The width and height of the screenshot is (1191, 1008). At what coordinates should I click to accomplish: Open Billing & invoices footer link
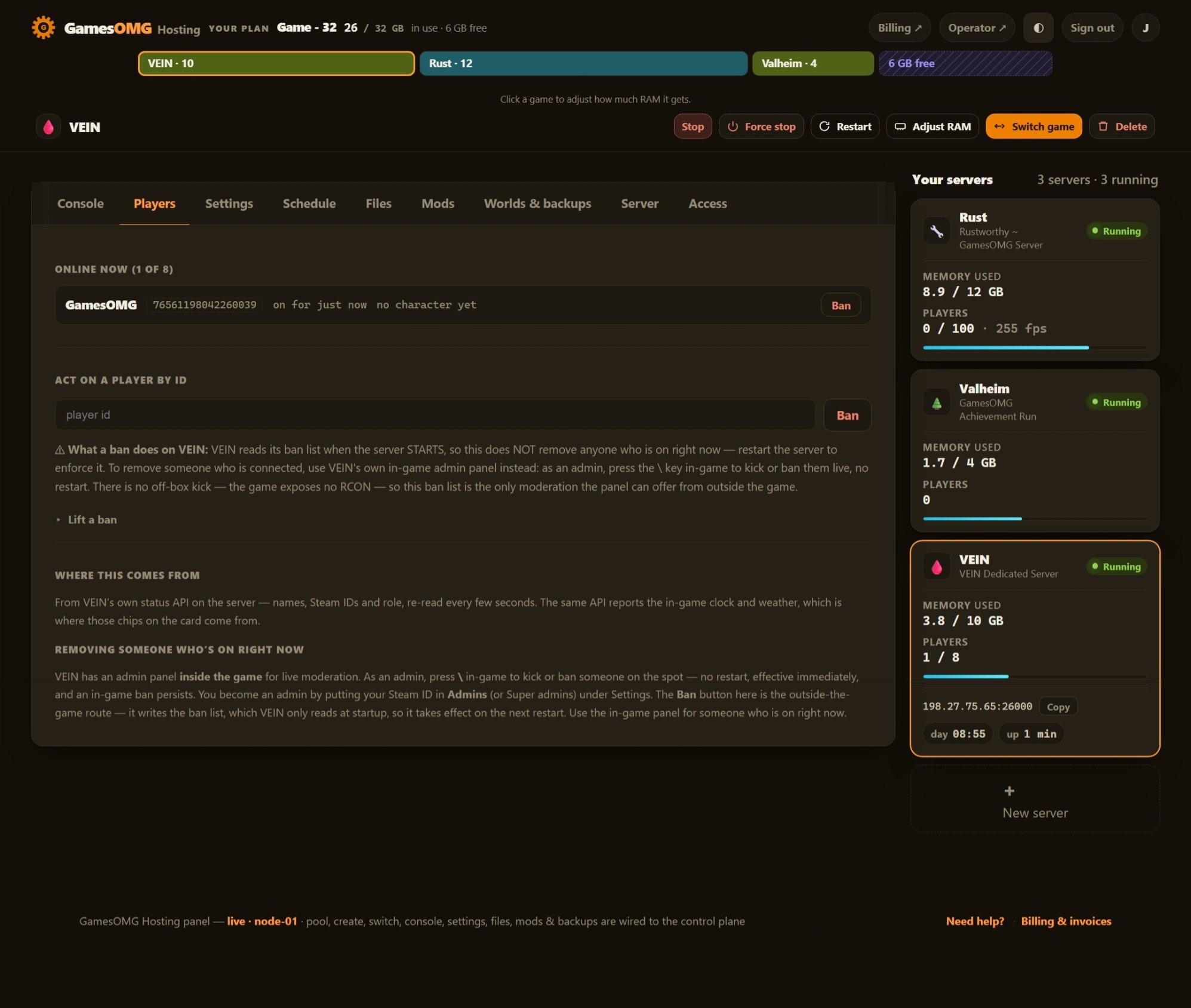point(1066,921)
